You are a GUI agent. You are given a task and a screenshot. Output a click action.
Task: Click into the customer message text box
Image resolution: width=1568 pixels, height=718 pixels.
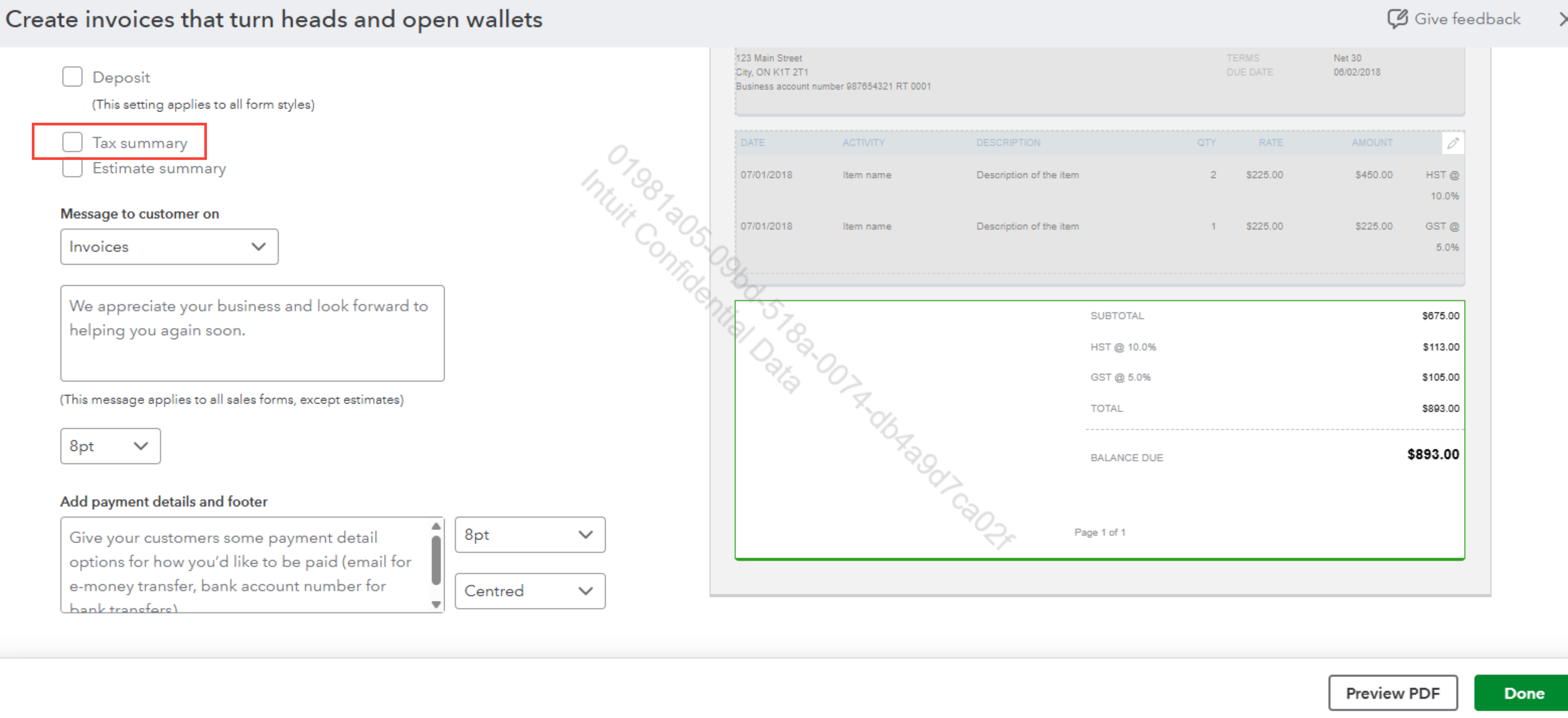pyautogui.click(x=252, y=333)
